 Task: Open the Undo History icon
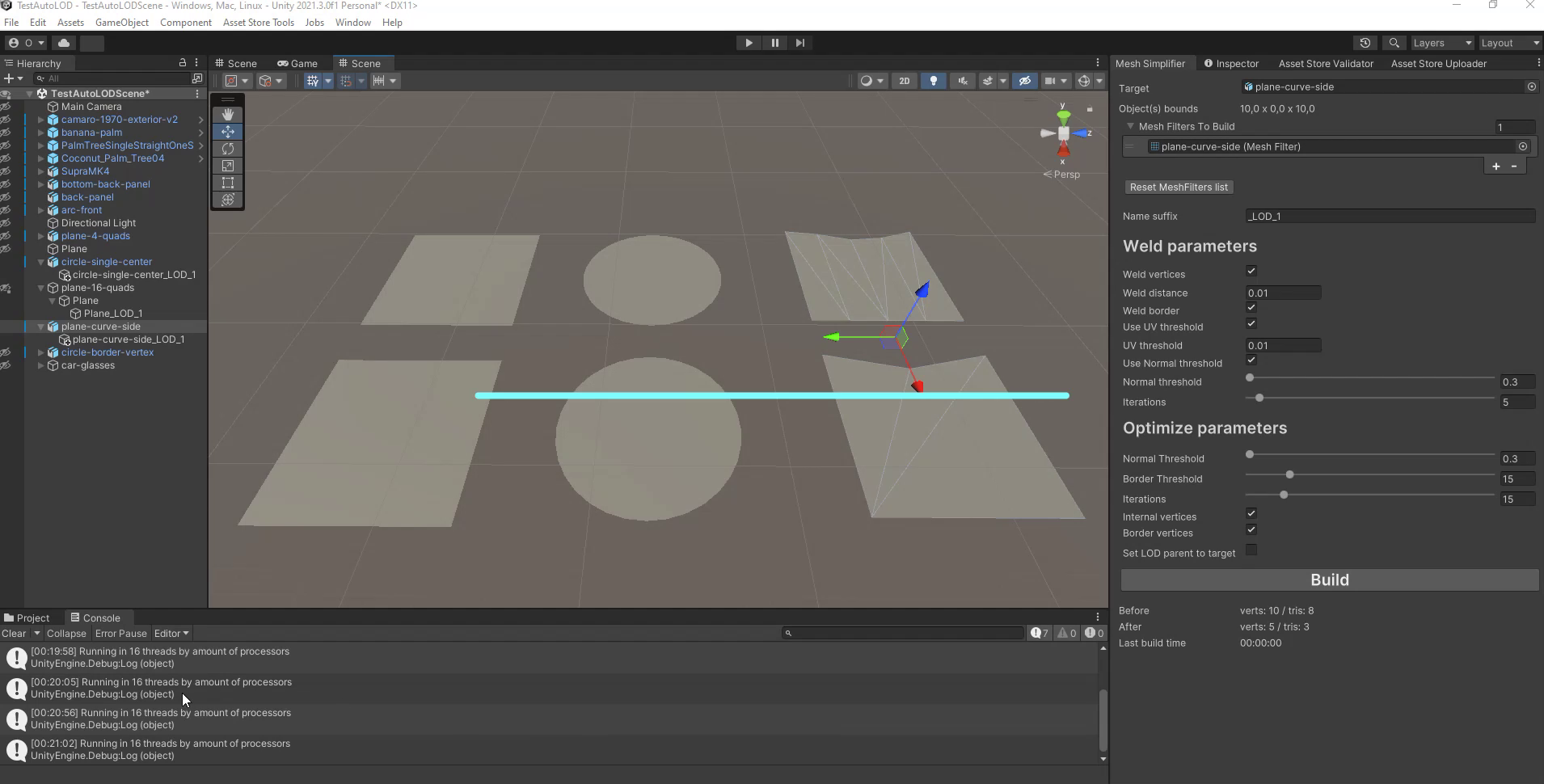[x=1365, y=43]
